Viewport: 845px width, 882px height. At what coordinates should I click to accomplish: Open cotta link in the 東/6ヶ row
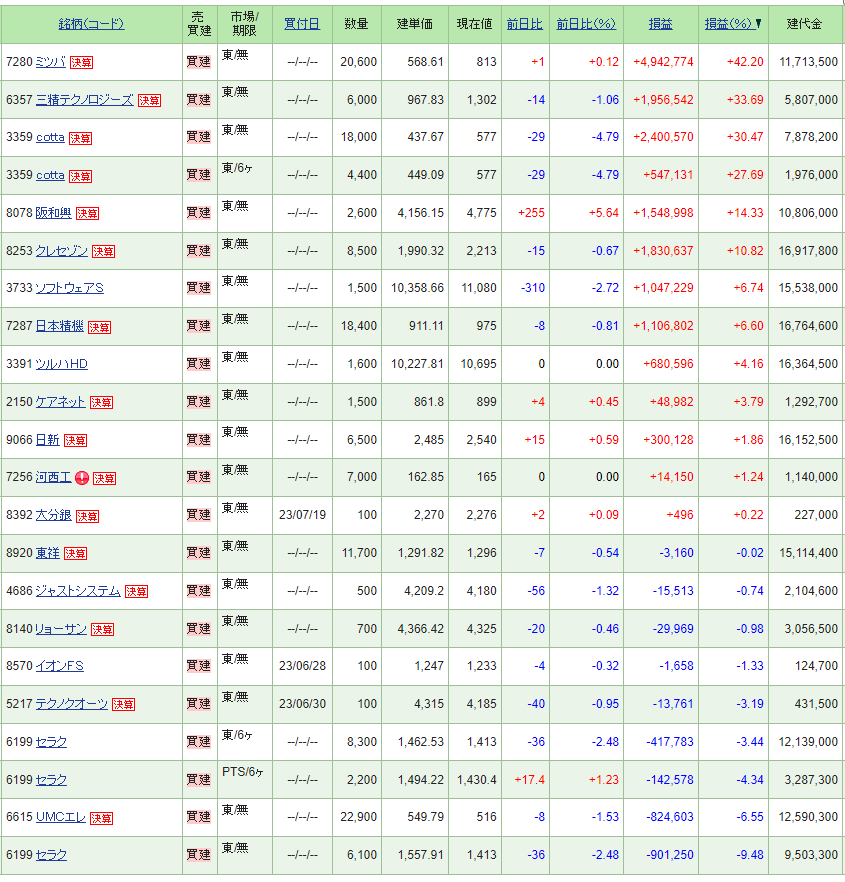[50, 175]
